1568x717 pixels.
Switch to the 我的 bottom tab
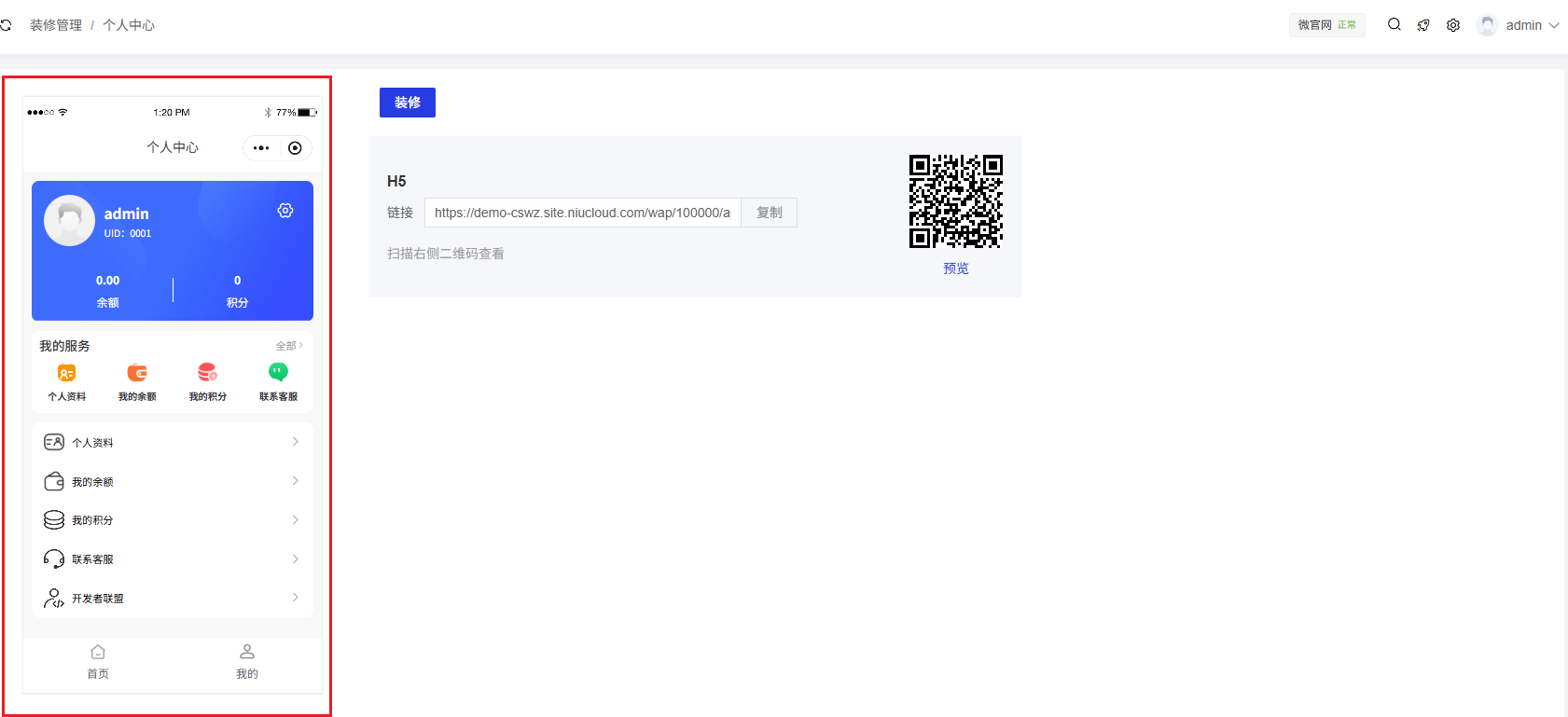point(247,661)
